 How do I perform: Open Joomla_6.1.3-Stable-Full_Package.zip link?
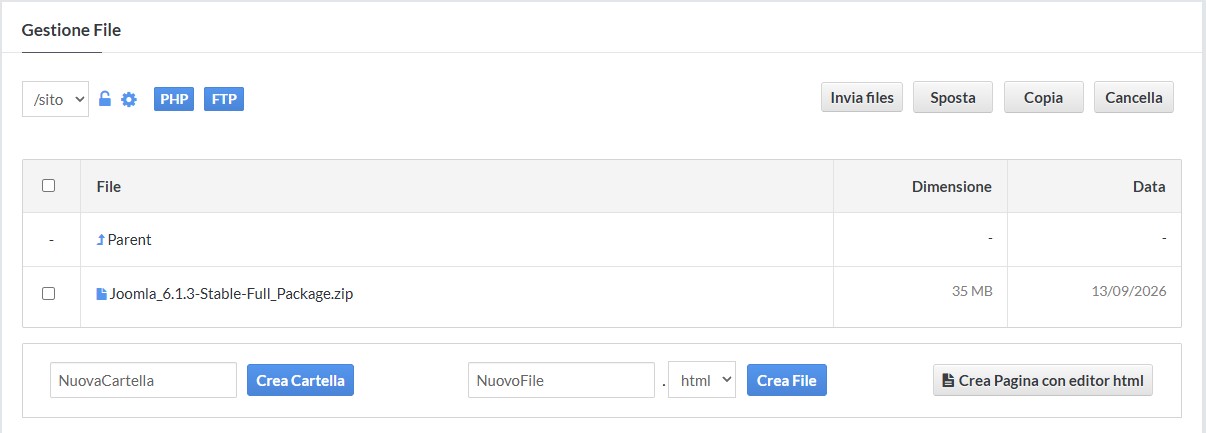click(232, 294)
